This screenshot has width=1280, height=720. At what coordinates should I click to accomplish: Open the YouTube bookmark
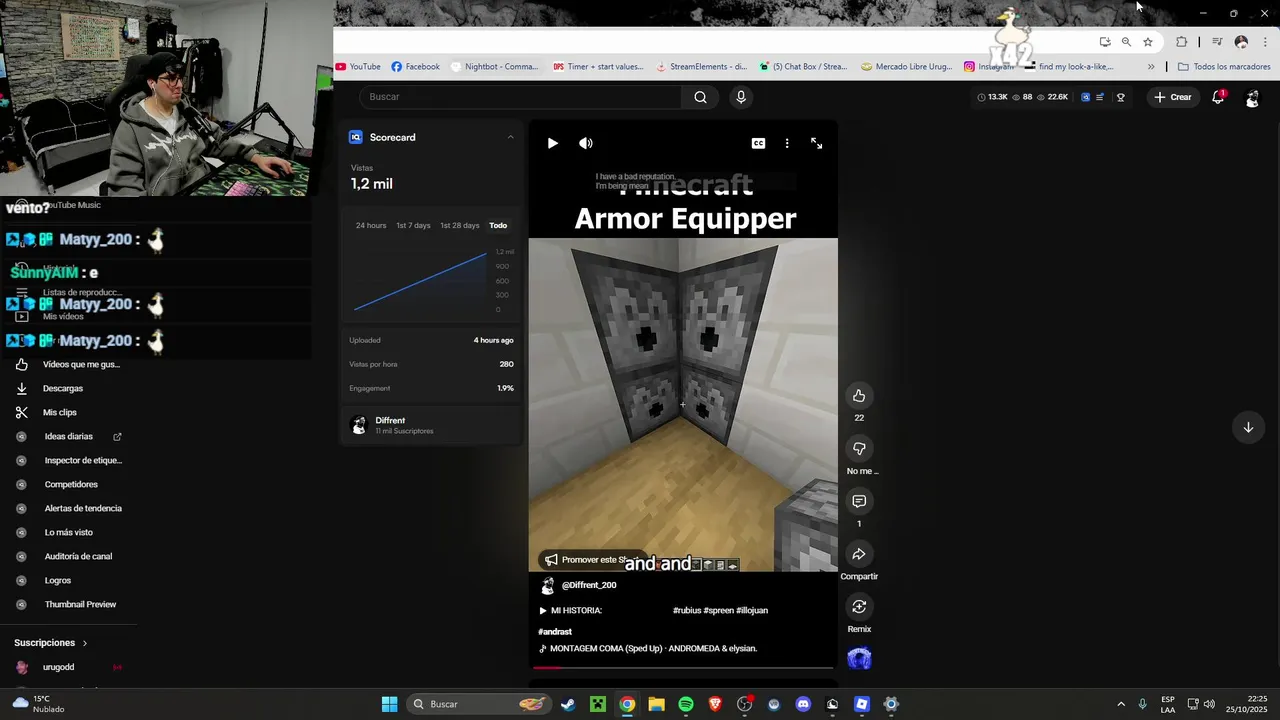[358, 67]
